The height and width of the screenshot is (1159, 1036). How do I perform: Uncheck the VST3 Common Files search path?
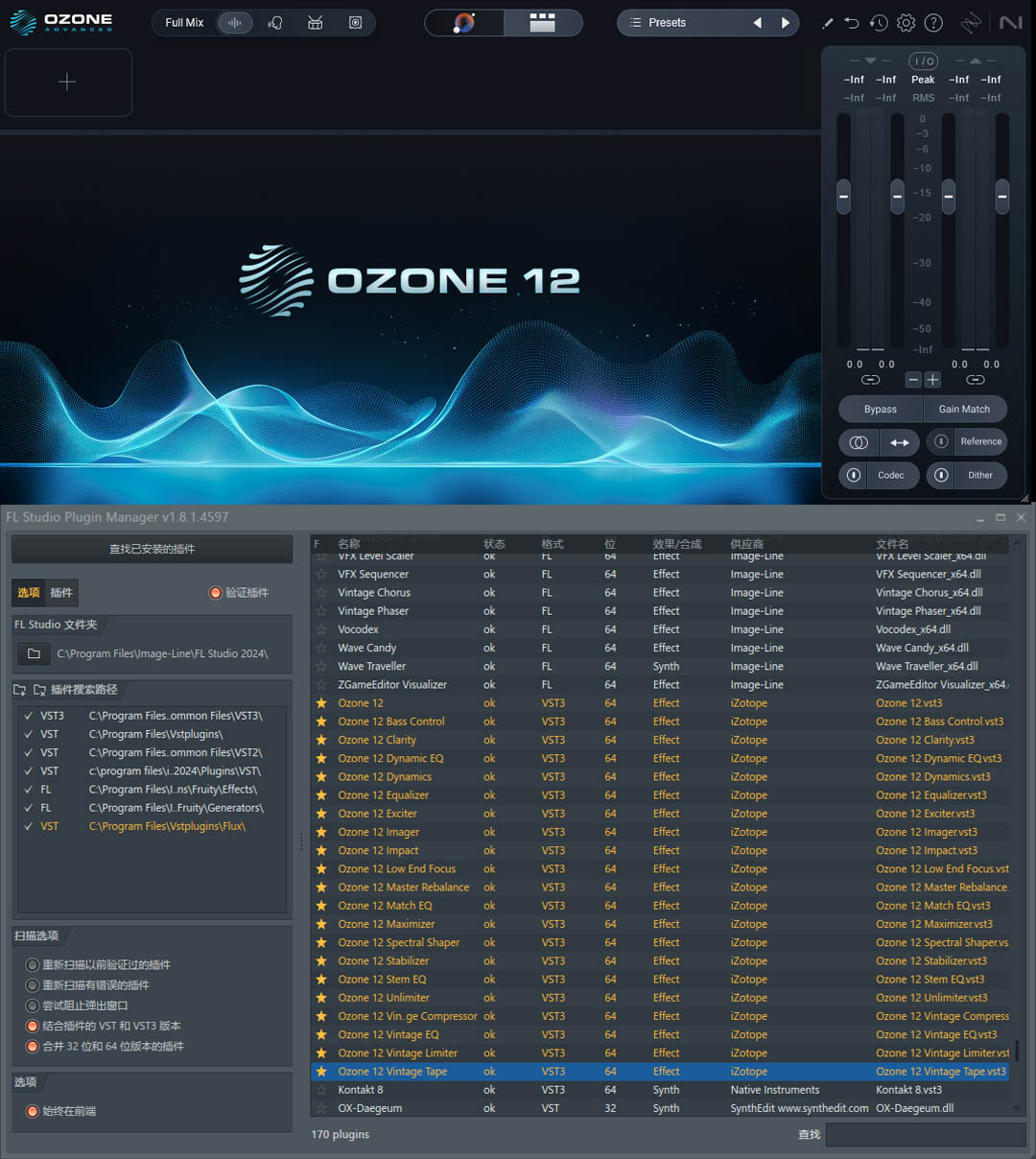[x=29, y=716]
